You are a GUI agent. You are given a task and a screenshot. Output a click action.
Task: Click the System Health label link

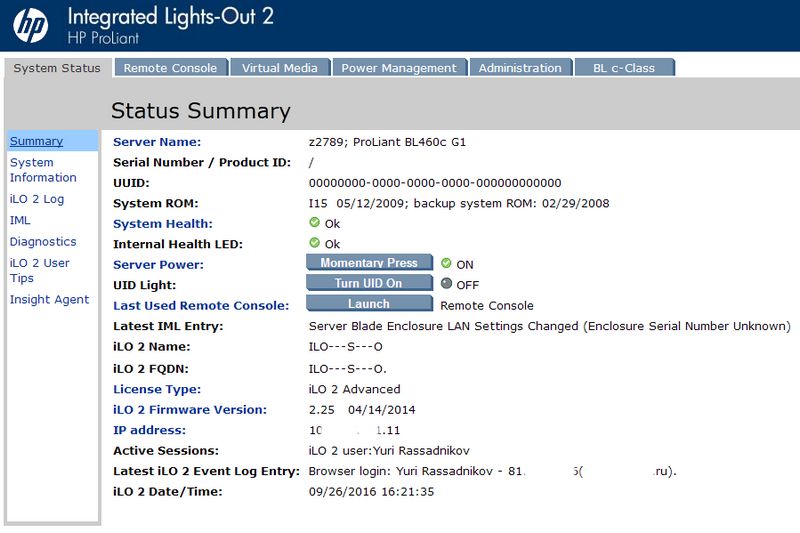[163, 223]
